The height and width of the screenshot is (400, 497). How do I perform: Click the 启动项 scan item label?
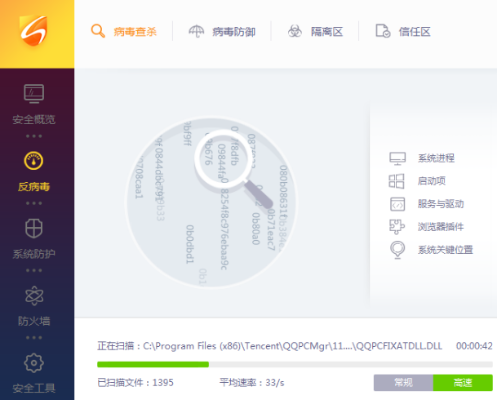point(432,181)
